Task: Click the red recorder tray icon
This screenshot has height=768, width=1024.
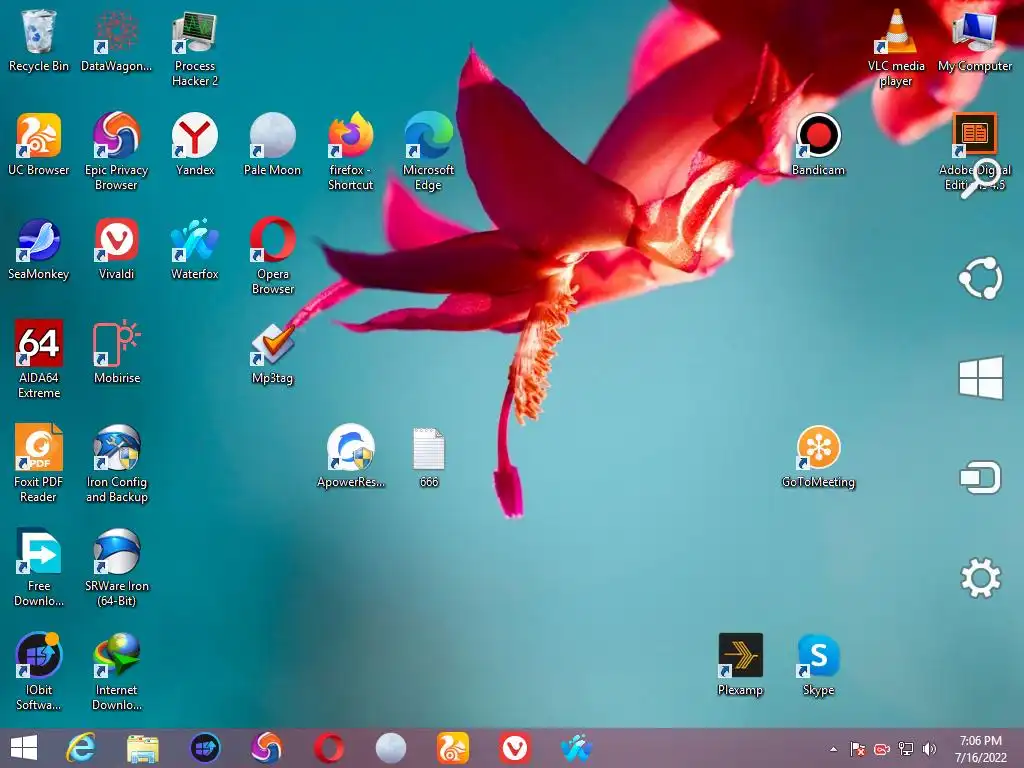Action: 882,749
